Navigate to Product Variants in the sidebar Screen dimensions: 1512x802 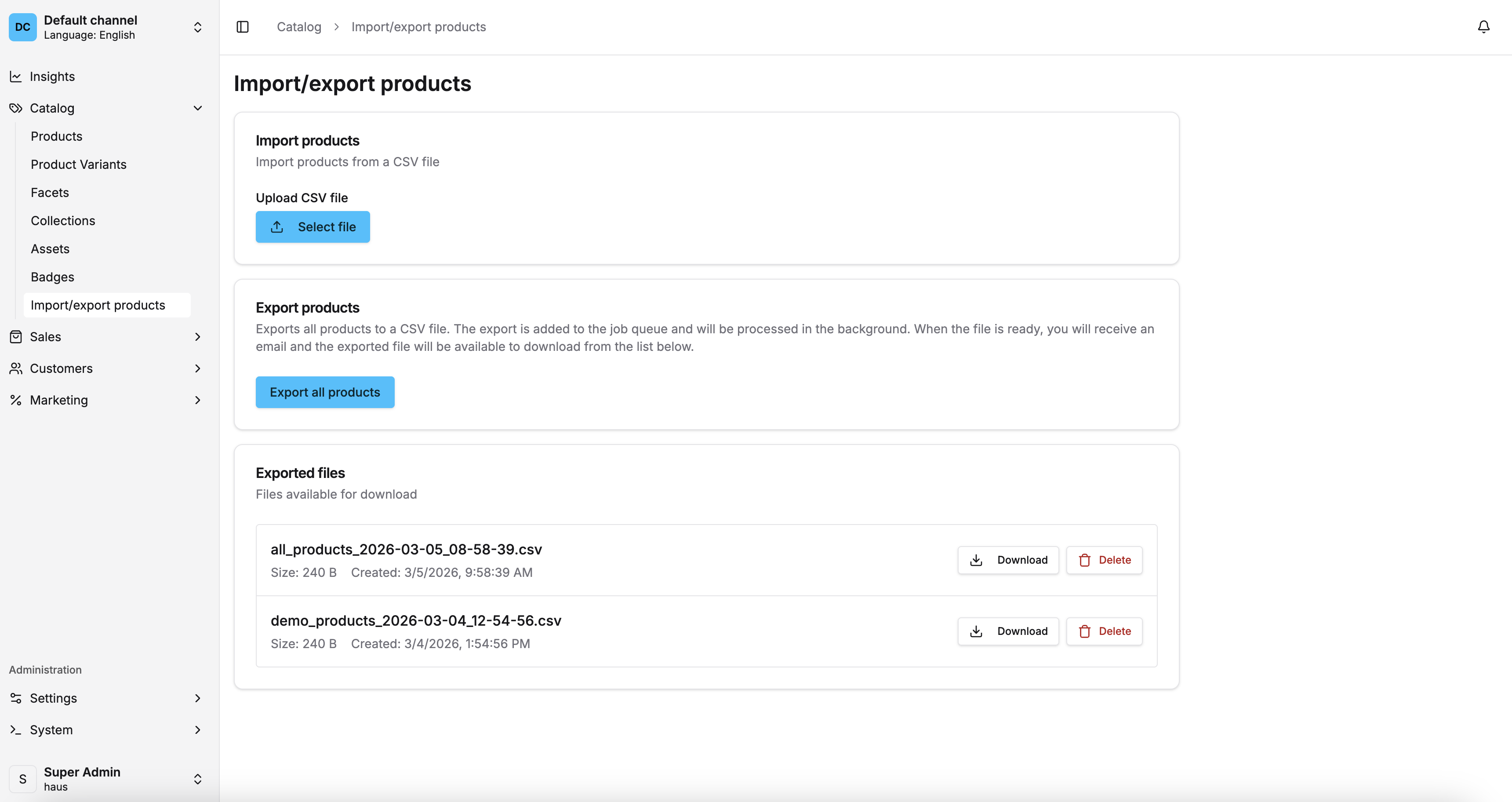[79, 164]
